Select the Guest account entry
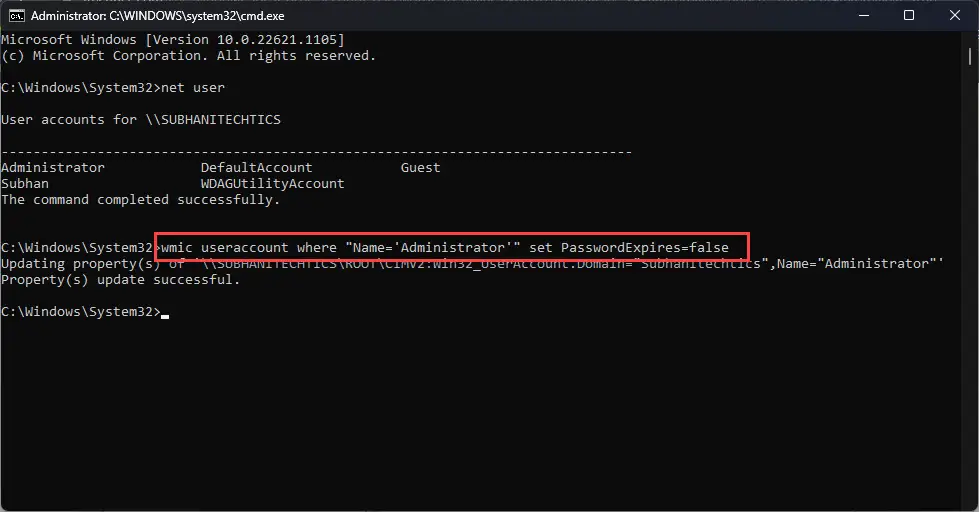979x512 pixels. [x=420, y=167]
